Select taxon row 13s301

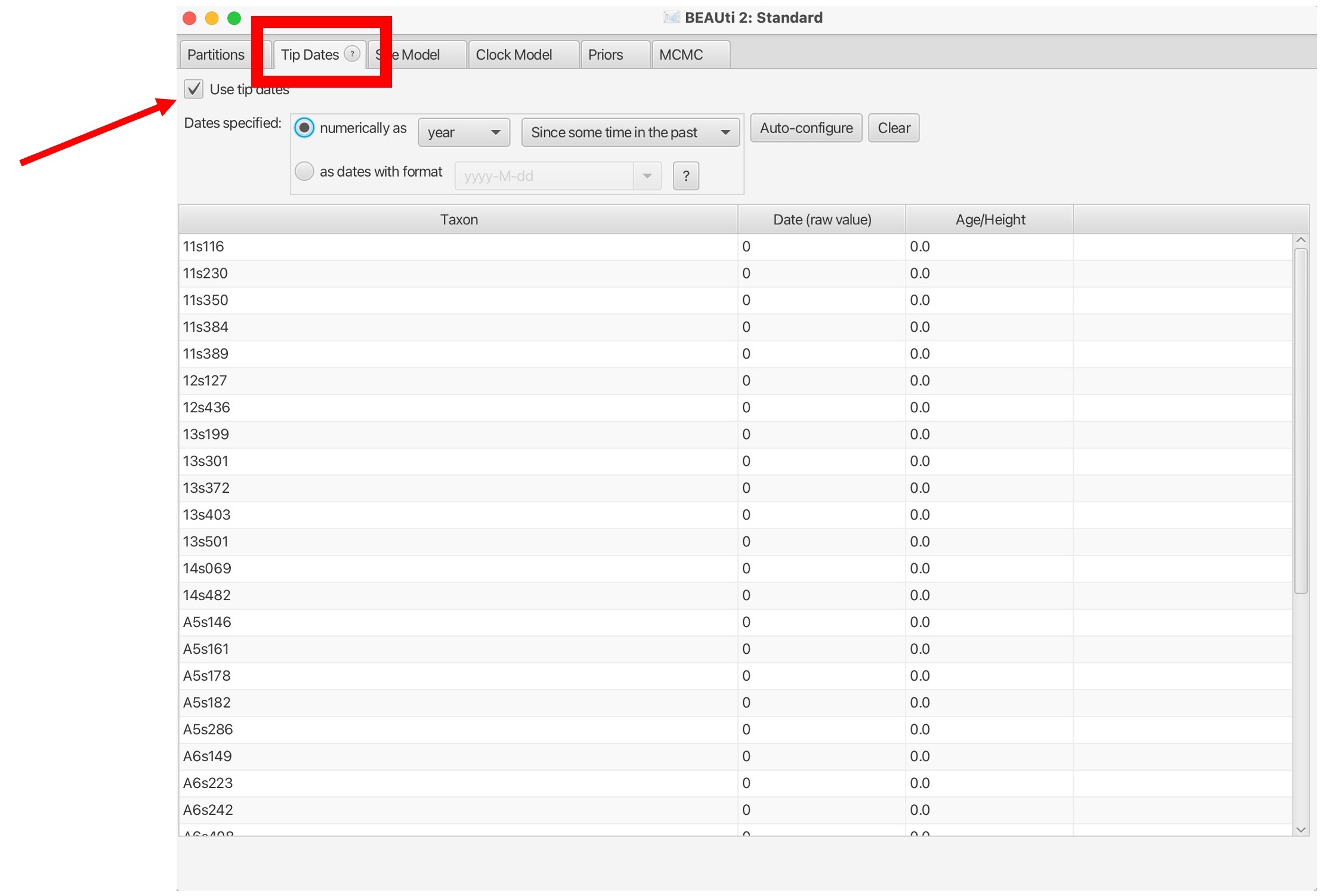click(x=735, y=461)
